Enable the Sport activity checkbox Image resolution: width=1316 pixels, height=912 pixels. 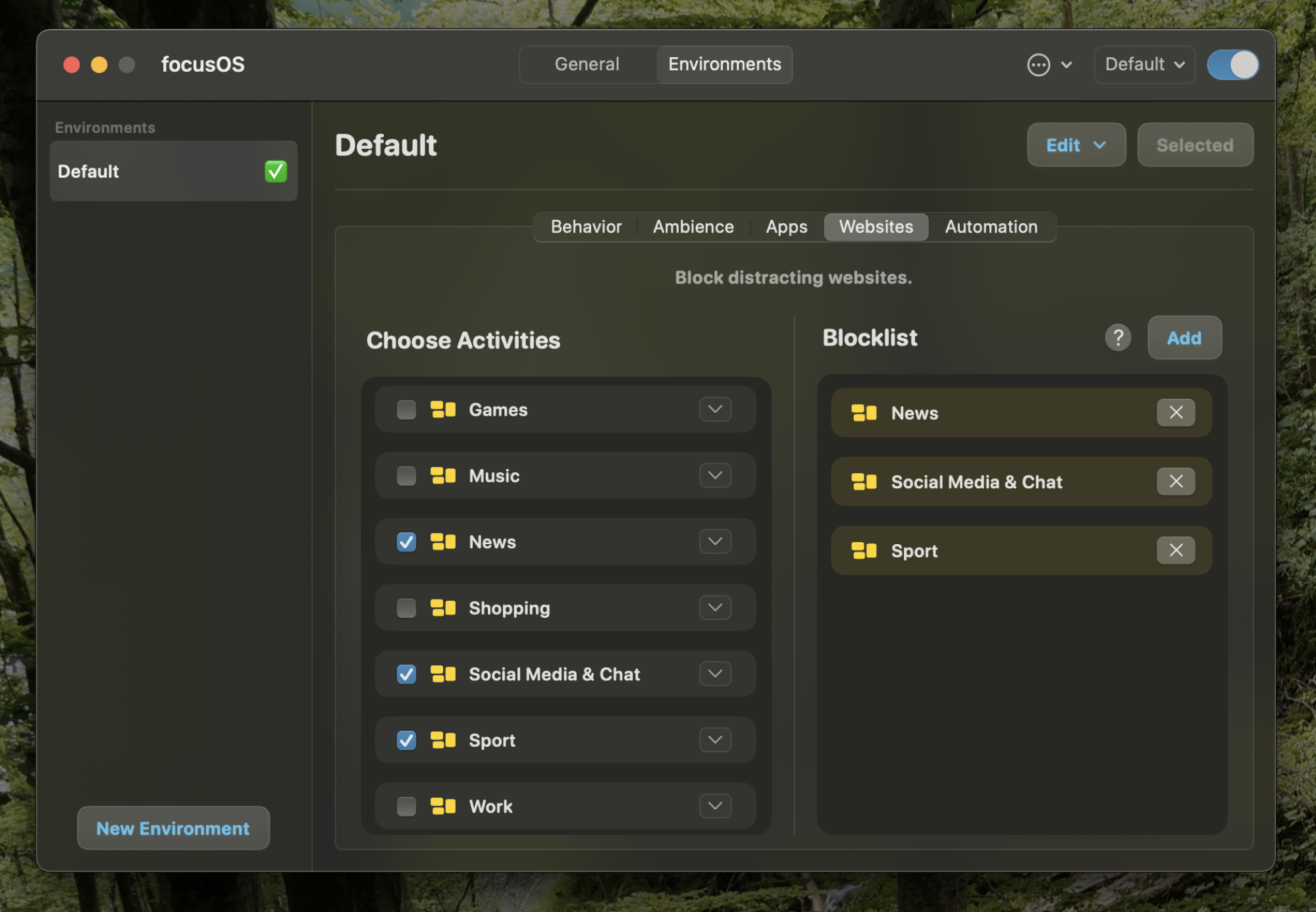tap(406, 740)
